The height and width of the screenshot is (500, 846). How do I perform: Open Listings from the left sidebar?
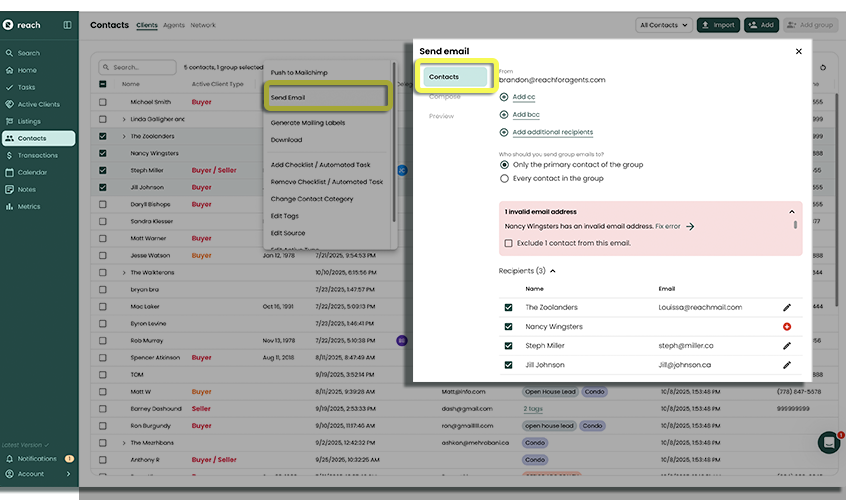pos(30,121)
